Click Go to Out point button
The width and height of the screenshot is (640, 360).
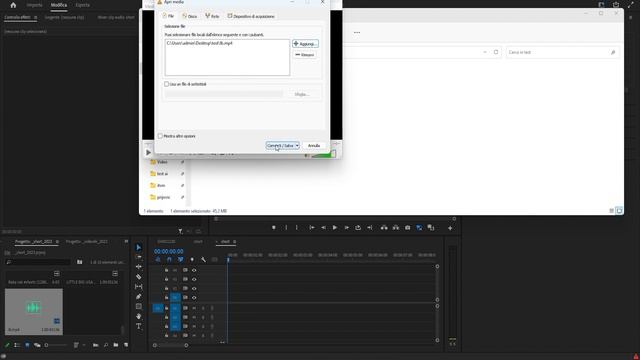[369, 228]
